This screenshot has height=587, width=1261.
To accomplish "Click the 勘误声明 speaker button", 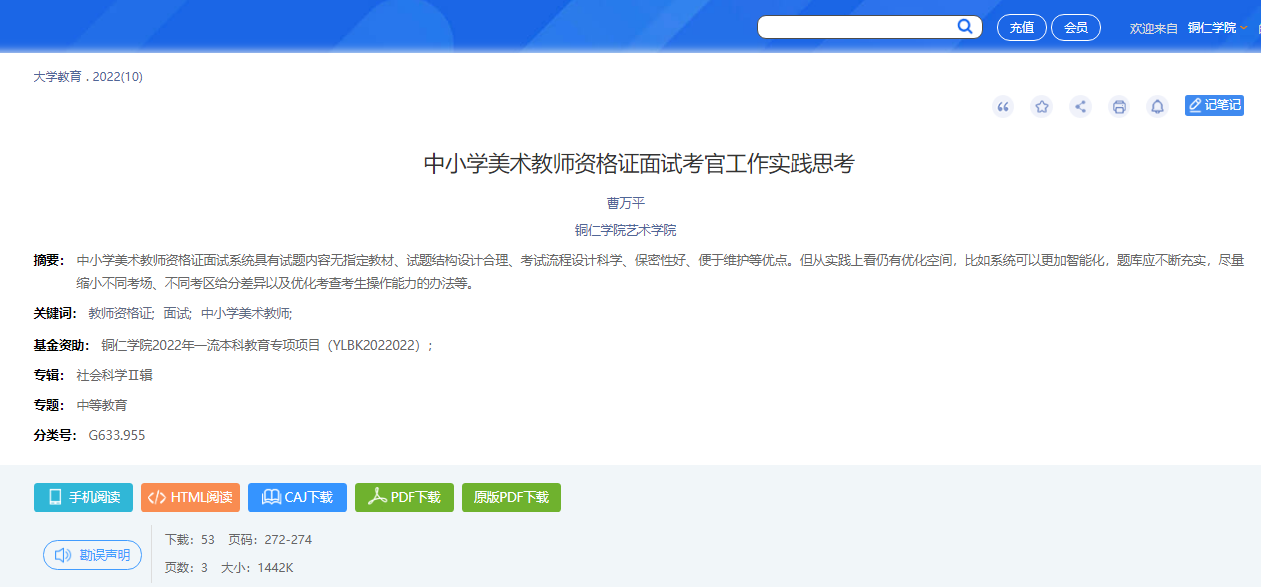I will coord(92,555).
